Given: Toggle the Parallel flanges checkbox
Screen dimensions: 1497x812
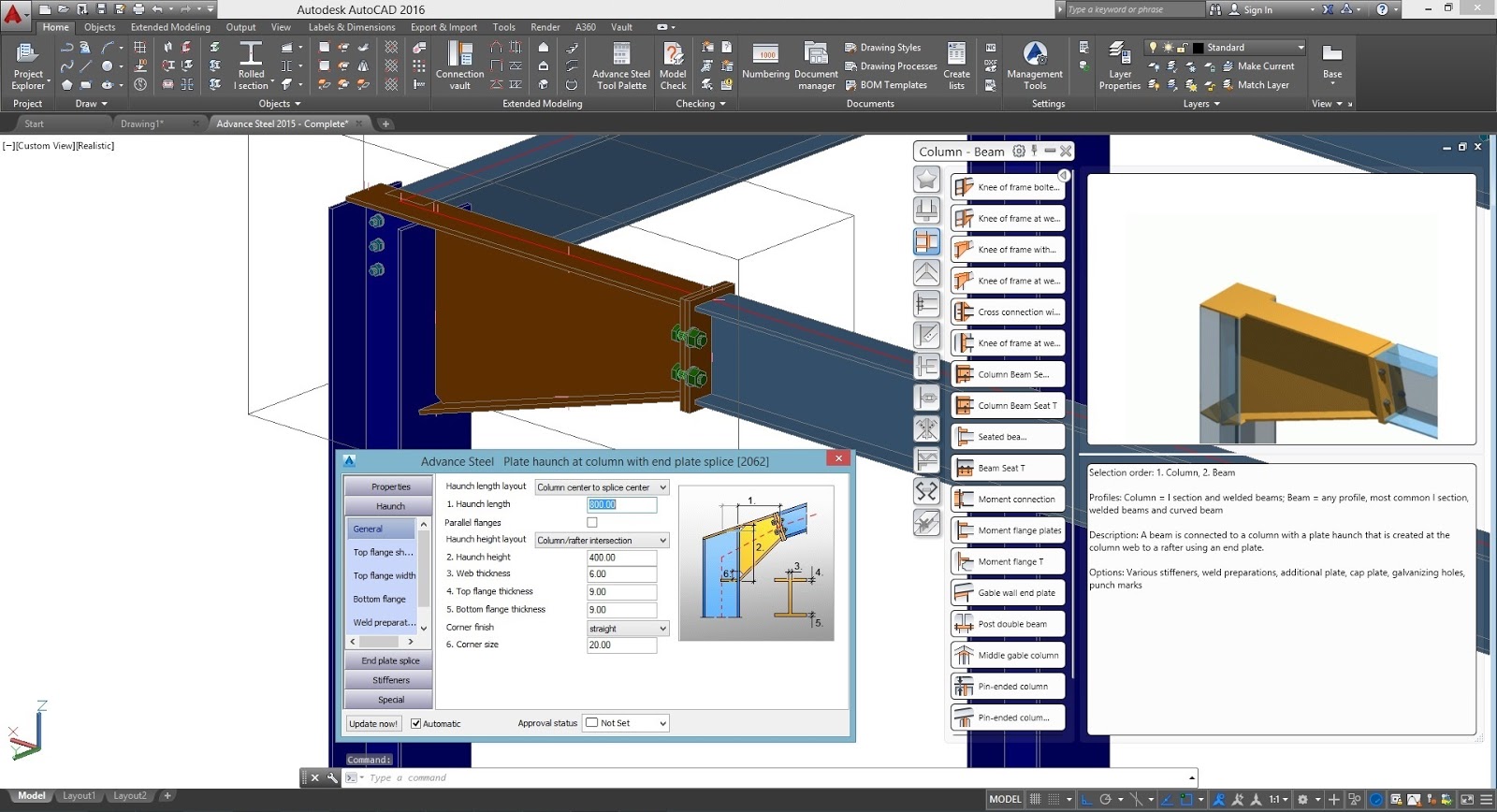Looking at the screenshot, I should coord(591,522).
